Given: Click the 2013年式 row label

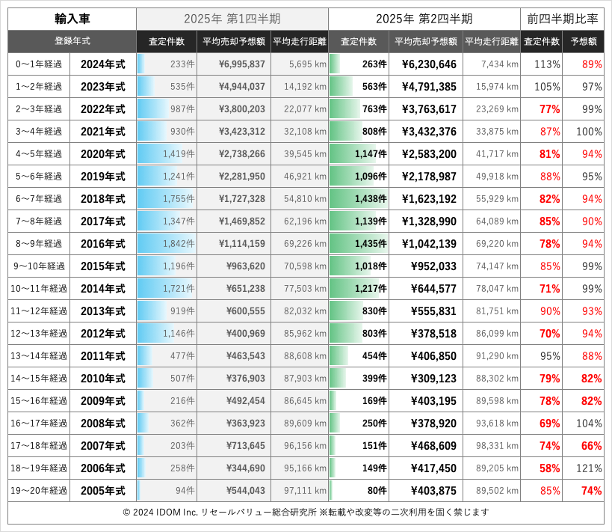Looking at the screenshot, I should tap(103, 311).
